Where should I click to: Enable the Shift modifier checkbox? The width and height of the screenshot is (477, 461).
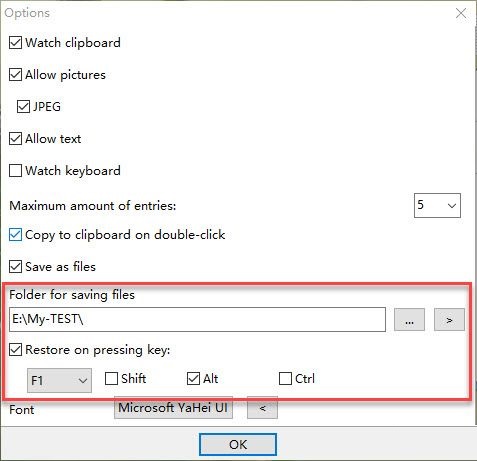pyautogui.click(x=111, y=379)
